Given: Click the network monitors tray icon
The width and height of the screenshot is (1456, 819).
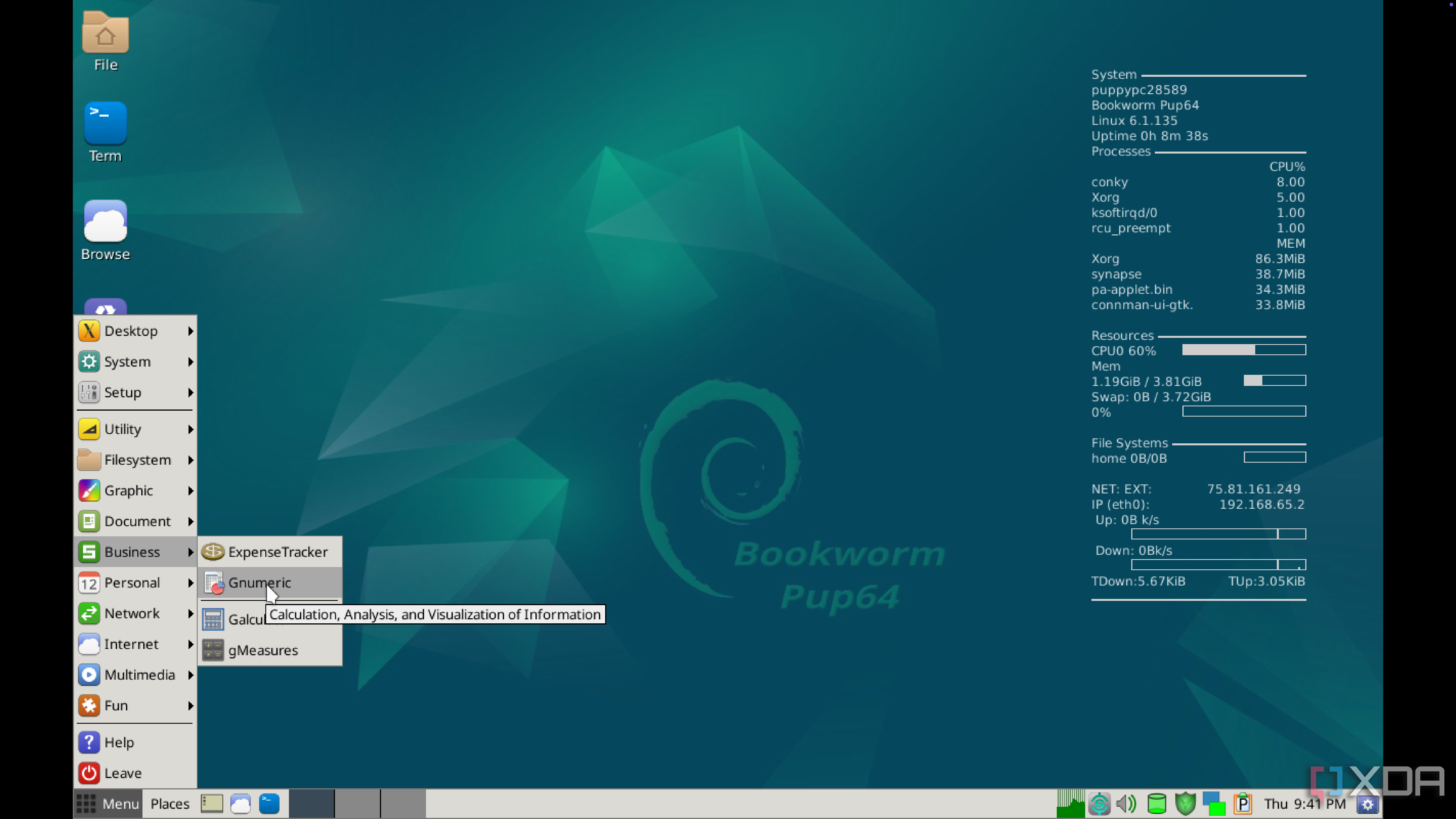Looking at the screenshot, I should coord(1214,803).
